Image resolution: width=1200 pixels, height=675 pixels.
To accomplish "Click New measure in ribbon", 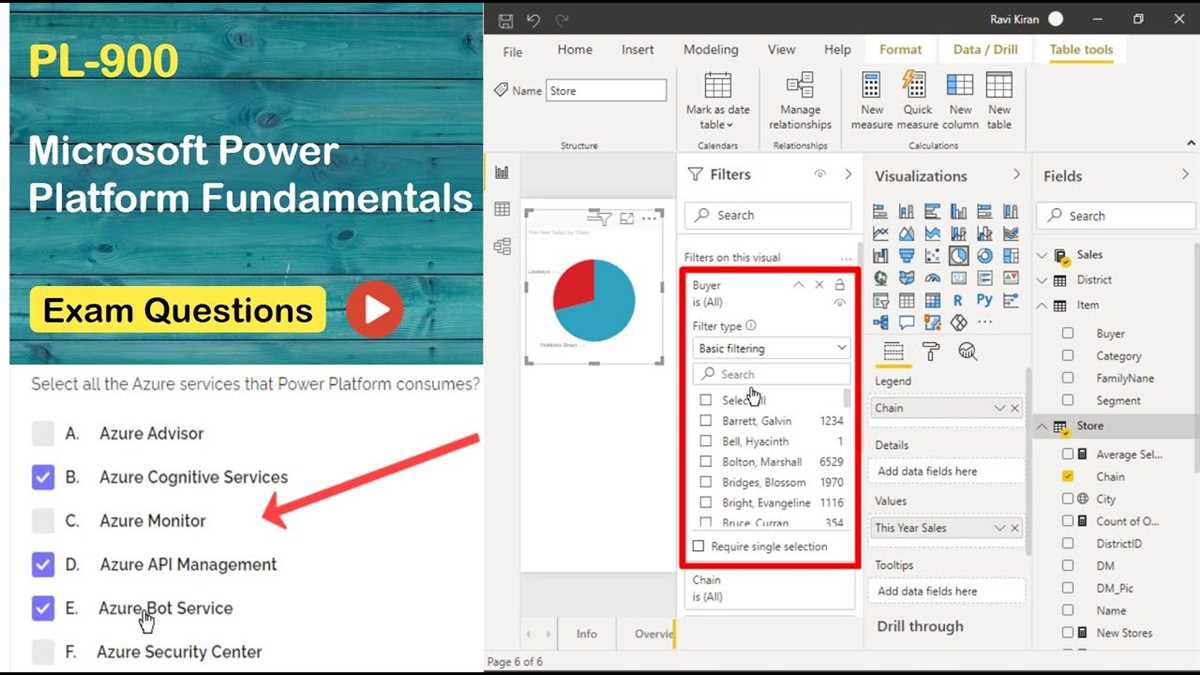I will (872, 101).
